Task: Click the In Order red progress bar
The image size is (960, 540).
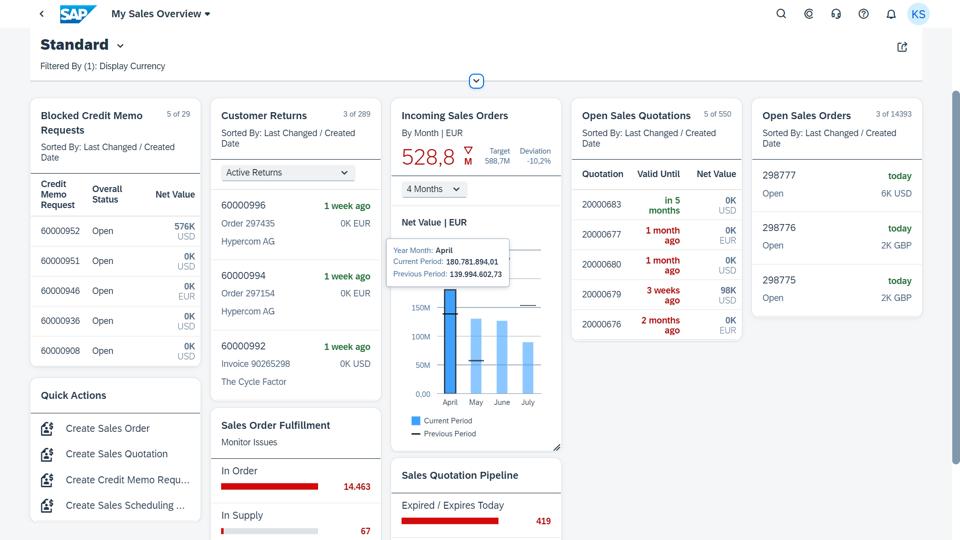Action: pos(269,487)
